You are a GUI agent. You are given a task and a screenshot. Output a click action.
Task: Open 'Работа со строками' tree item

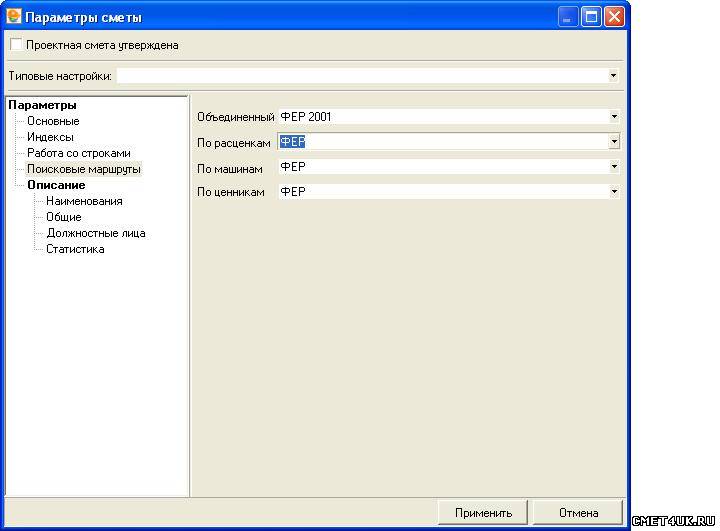[x=79, y=153]
